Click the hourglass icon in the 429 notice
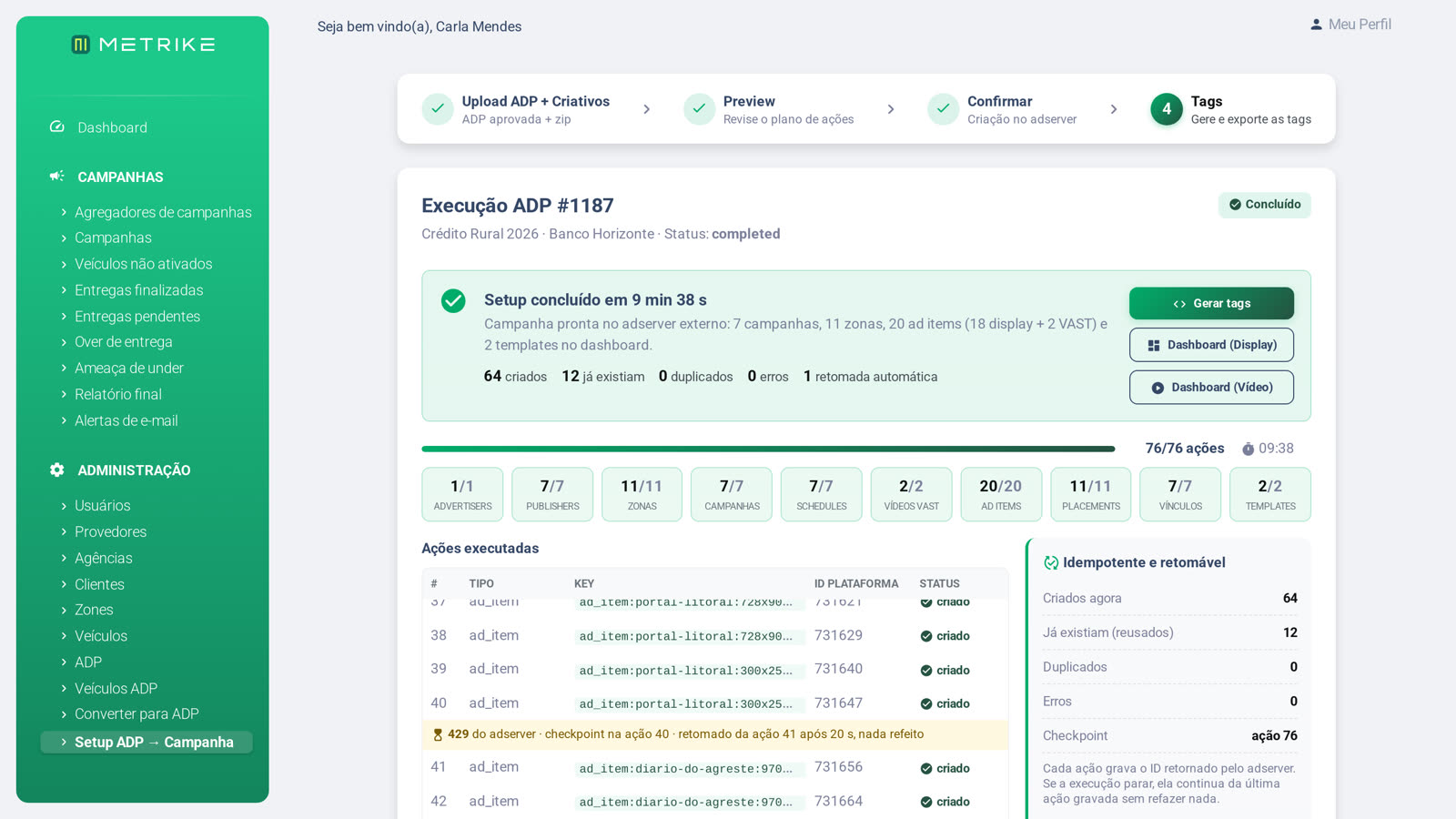1456x819 pixels. click(x=438, y=734)
